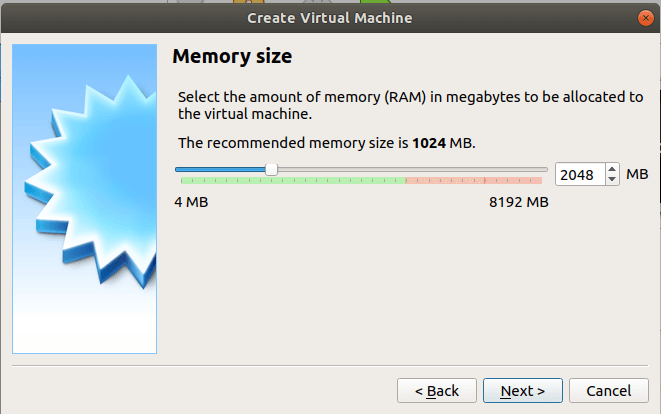Click the Next button
This screenshot has height=414, width=661.
click(x=522, y=390)
